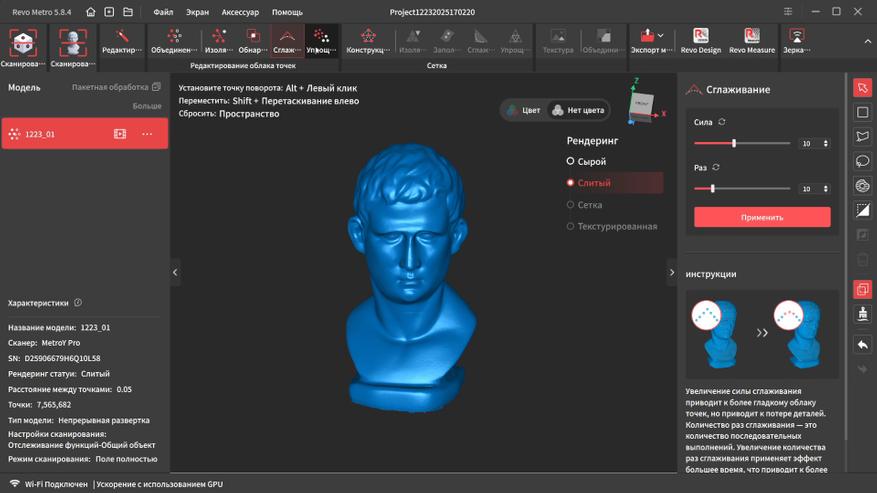Open the settings sliders icon in title bar
This screenshot has width=877, height=493.
788,12
